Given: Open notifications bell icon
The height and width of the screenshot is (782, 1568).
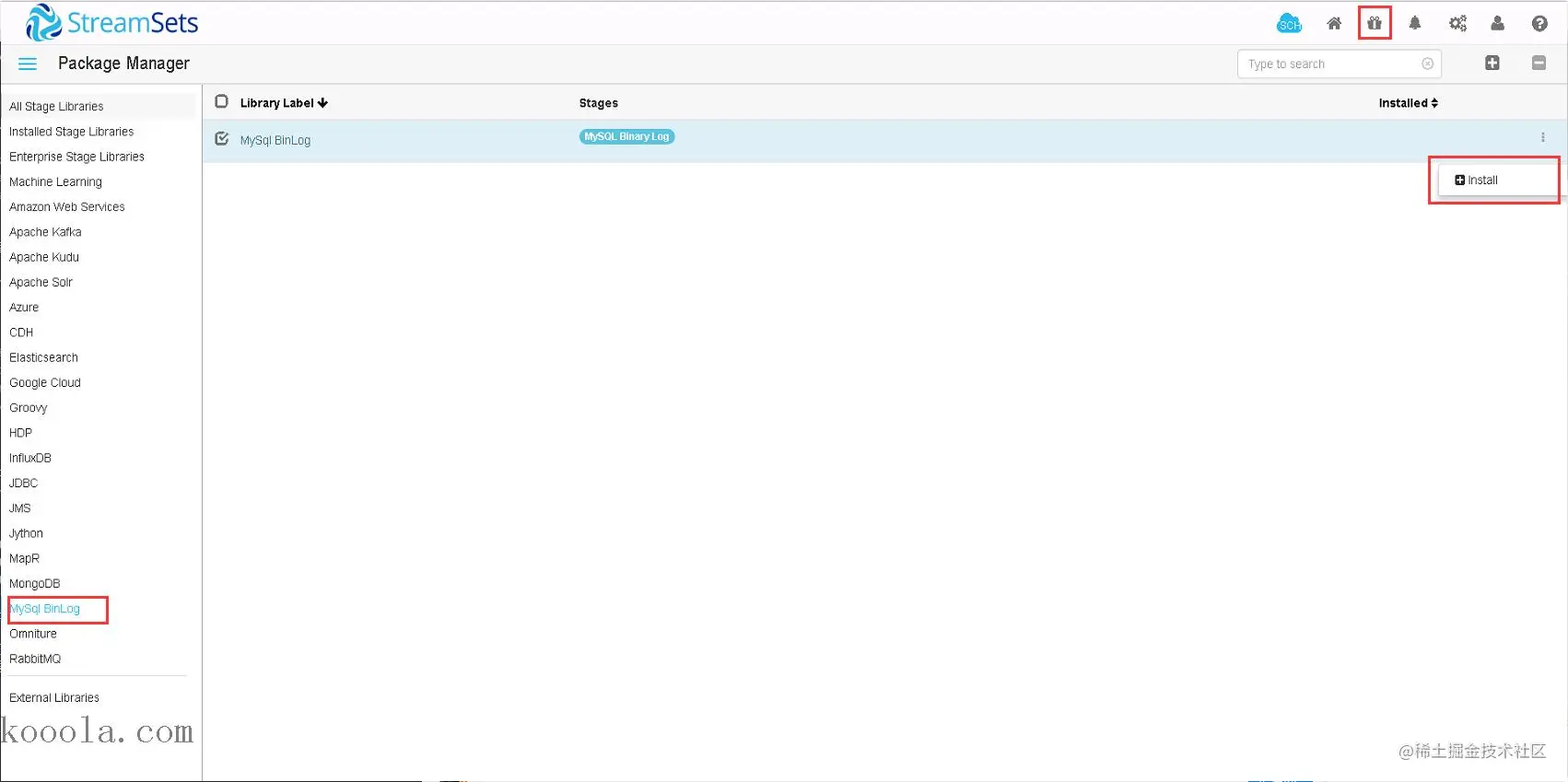Looking at the screenshot, I should coord(1415,23).
